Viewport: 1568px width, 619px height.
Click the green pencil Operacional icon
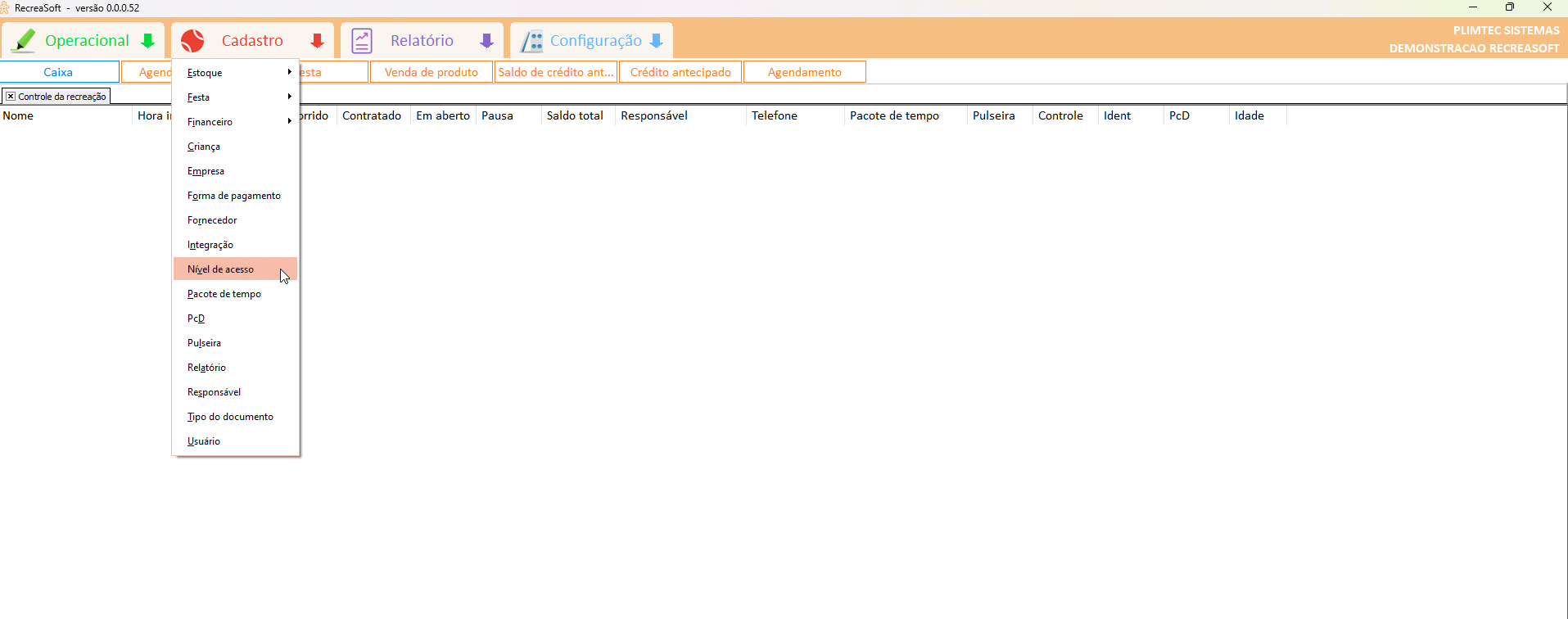[x=24, y=40]
